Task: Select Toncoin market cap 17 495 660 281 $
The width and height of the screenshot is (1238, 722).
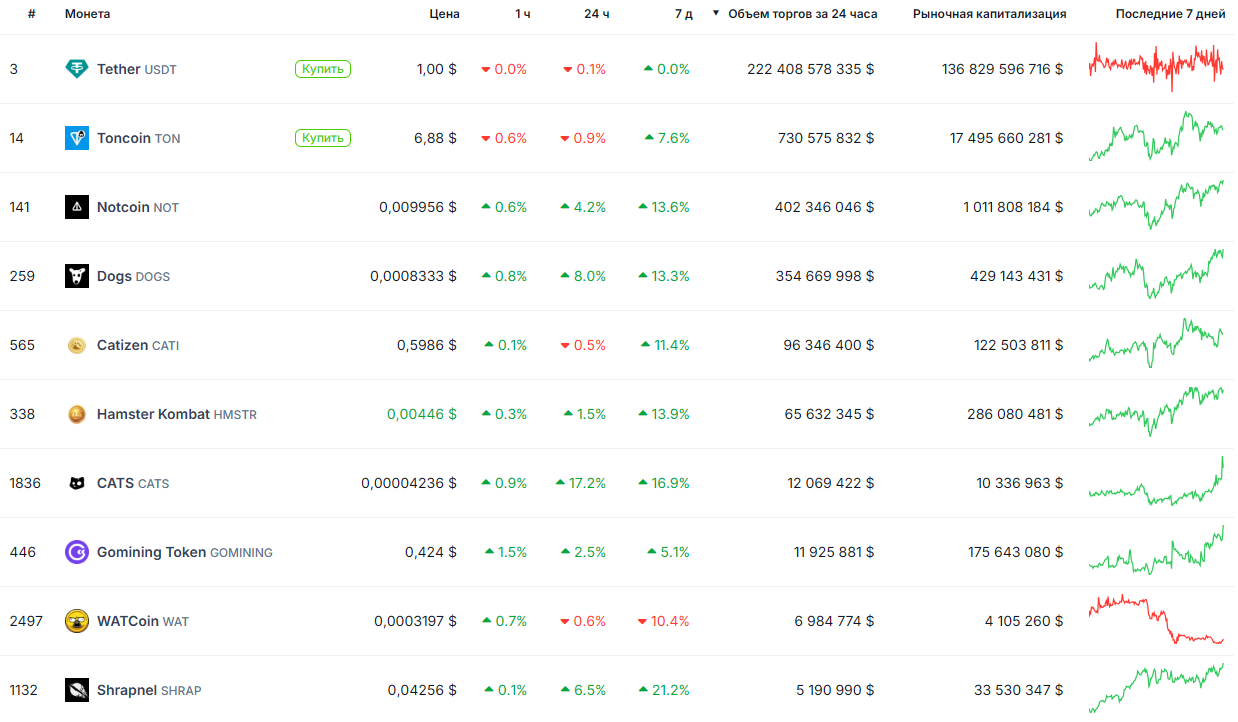Action: pyautogui.click(x=1007, y=138)
